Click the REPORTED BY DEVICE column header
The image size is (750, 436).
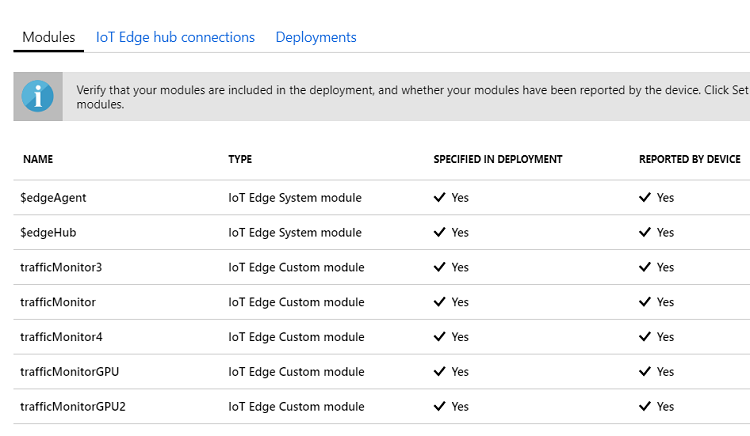(x=690, y=159)
